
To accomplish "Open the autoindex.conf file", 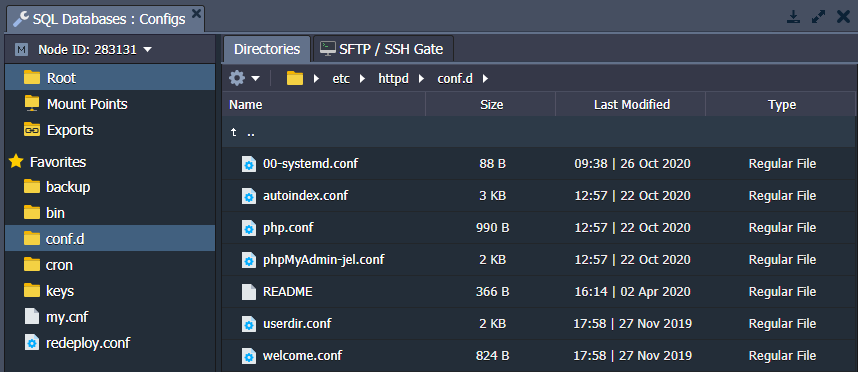I will pyautogui.click(x=305, y=195).
